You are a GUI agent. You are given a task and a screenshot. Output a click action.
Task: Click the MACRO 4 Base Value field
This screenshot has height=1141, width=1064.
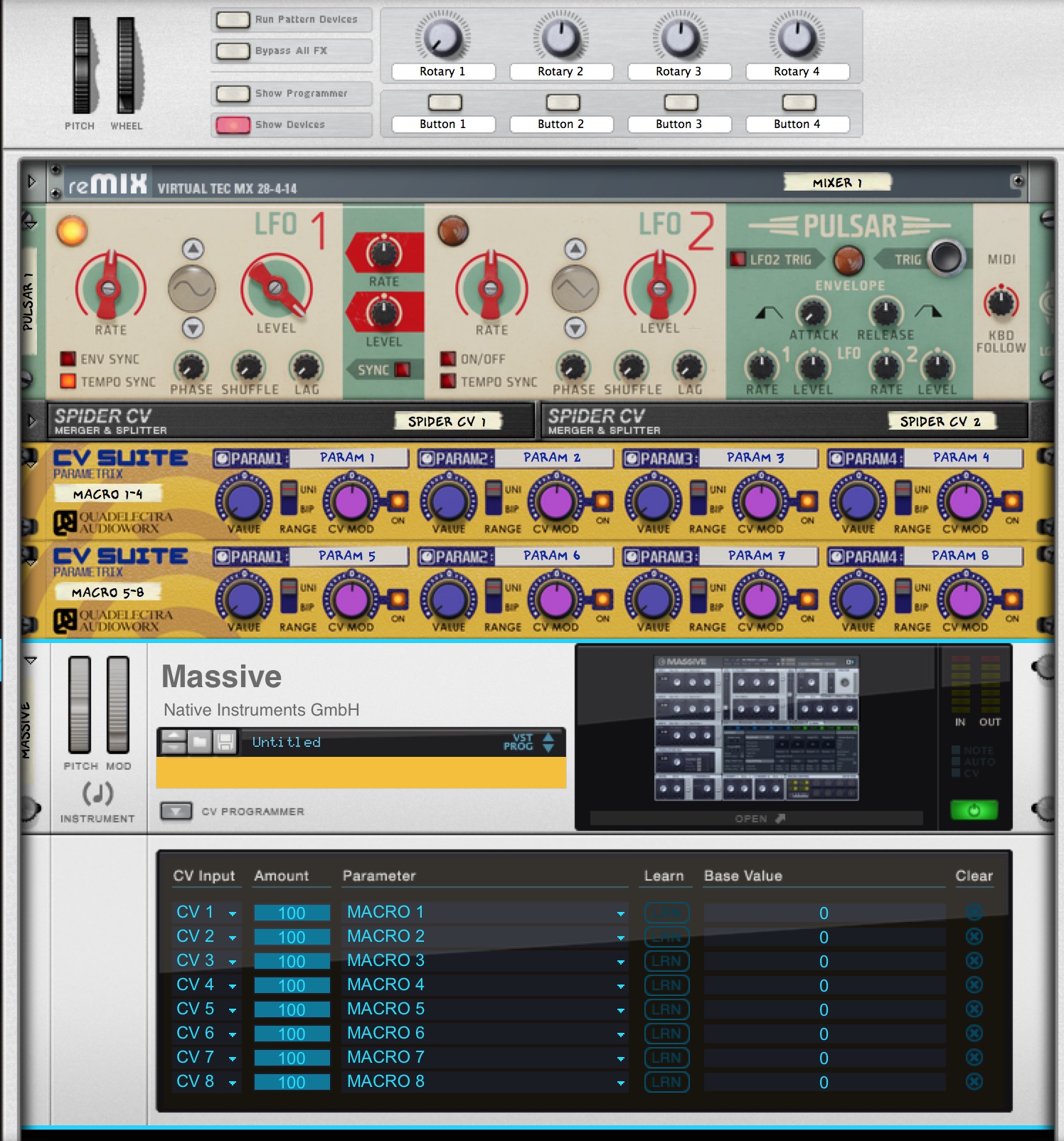[824, 985]
